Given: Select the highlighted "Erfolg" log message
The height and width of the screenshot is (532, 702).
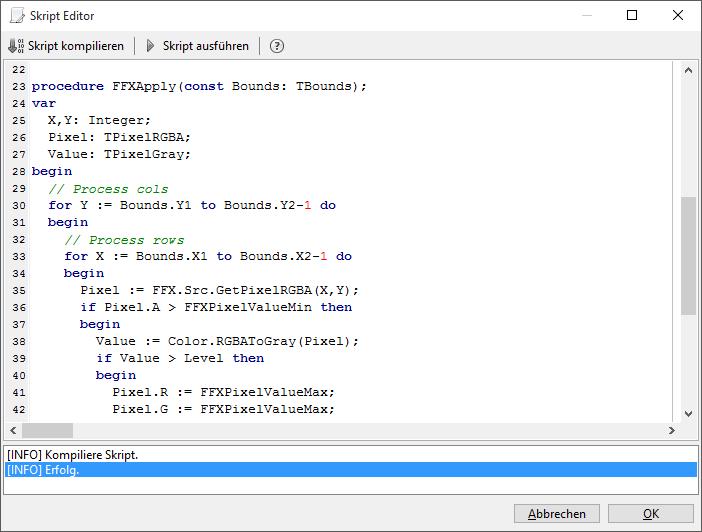Looking at the screenshot, I should [x=42, y=470].
